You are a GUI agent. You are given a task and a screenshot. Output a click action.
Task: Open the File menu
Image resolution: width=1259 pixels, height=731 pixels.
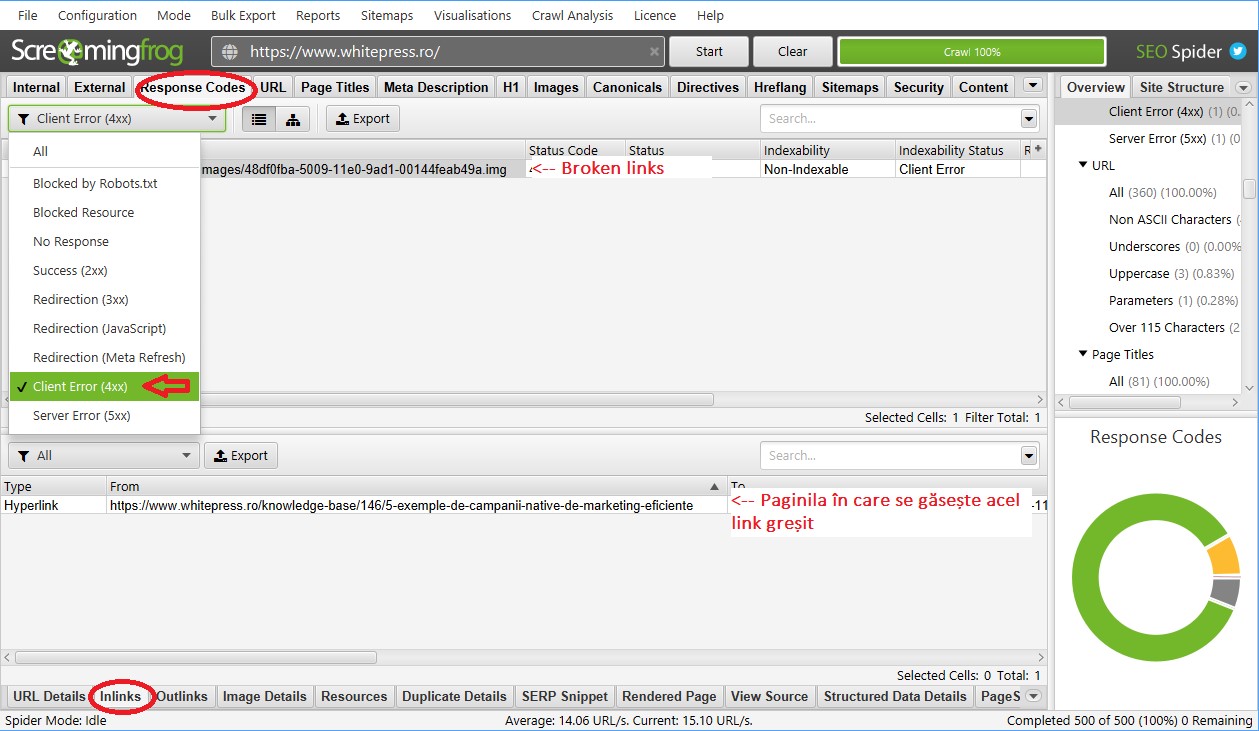pyautogui.click(x=28, y=16)
